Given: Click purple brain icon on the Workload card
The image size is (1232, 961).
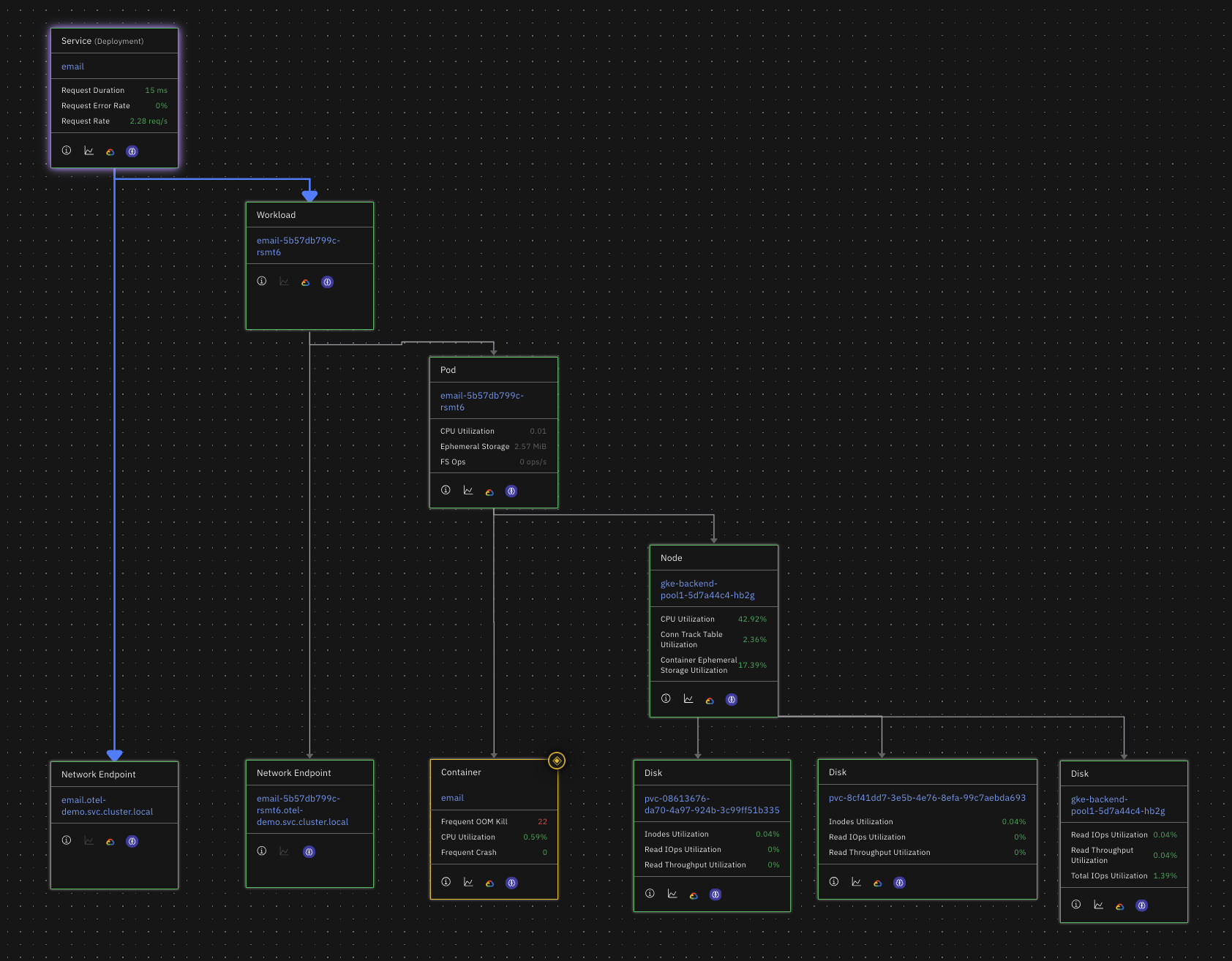Looking at the screenshot, I should pyautogui.click(x=328, y=282).
